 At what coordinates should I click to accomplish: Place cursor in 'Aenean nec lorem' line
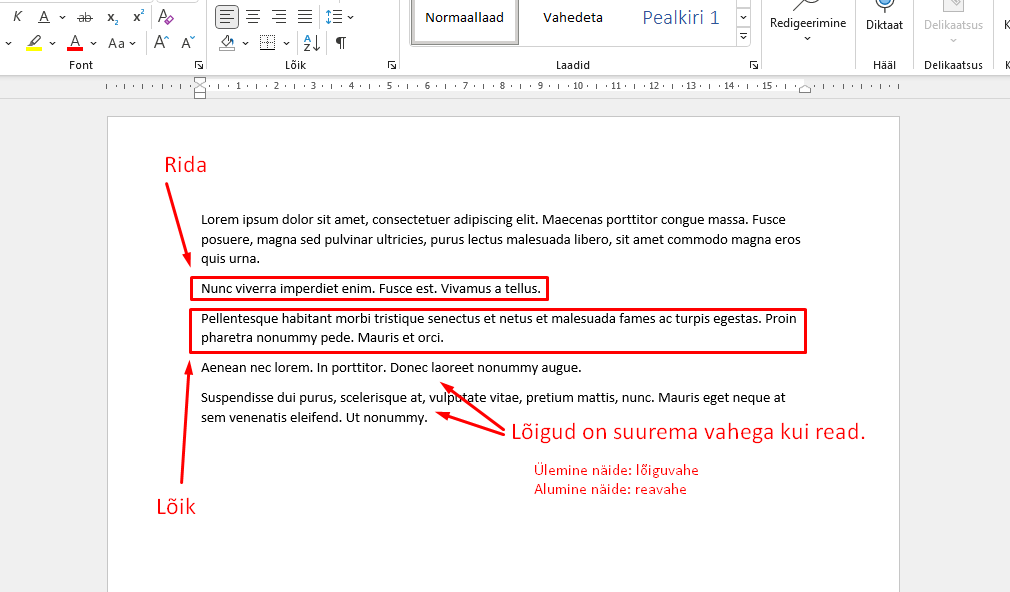pyautogui.click(x=391, y=368)
